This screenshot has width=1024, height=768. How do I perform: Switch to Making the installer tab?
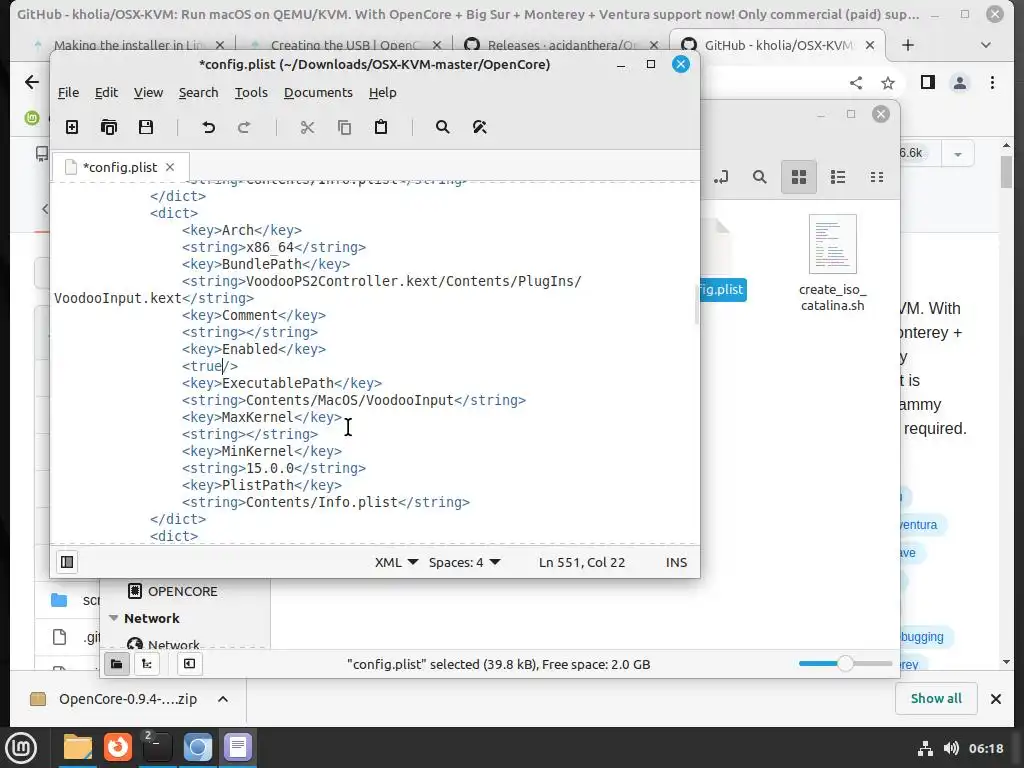coord(127,45)
